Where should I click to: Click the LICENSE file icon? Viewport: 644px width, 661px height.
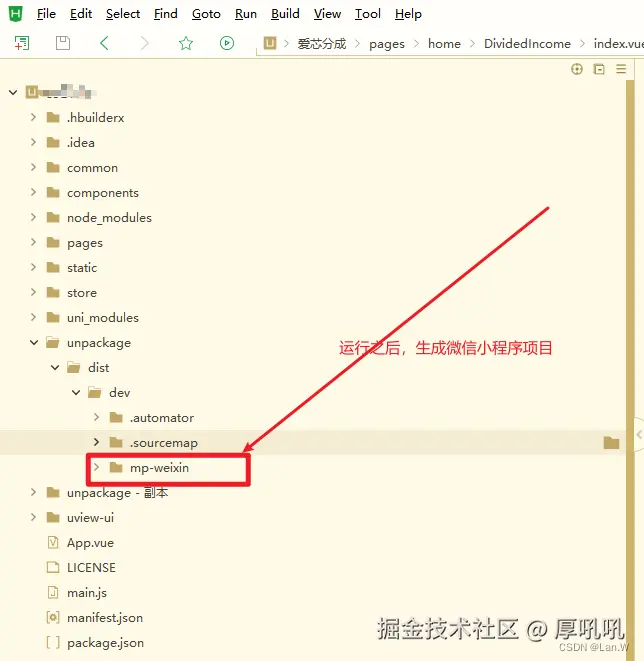[x=53, y=567]
